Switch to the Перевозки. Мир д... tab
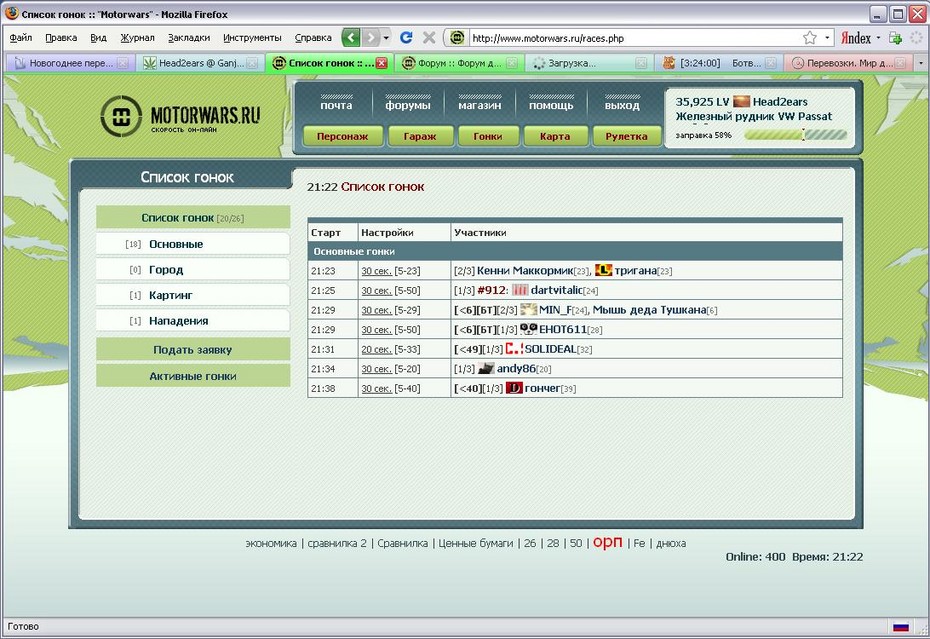930x639 pixels. click(x=848, y=63)
